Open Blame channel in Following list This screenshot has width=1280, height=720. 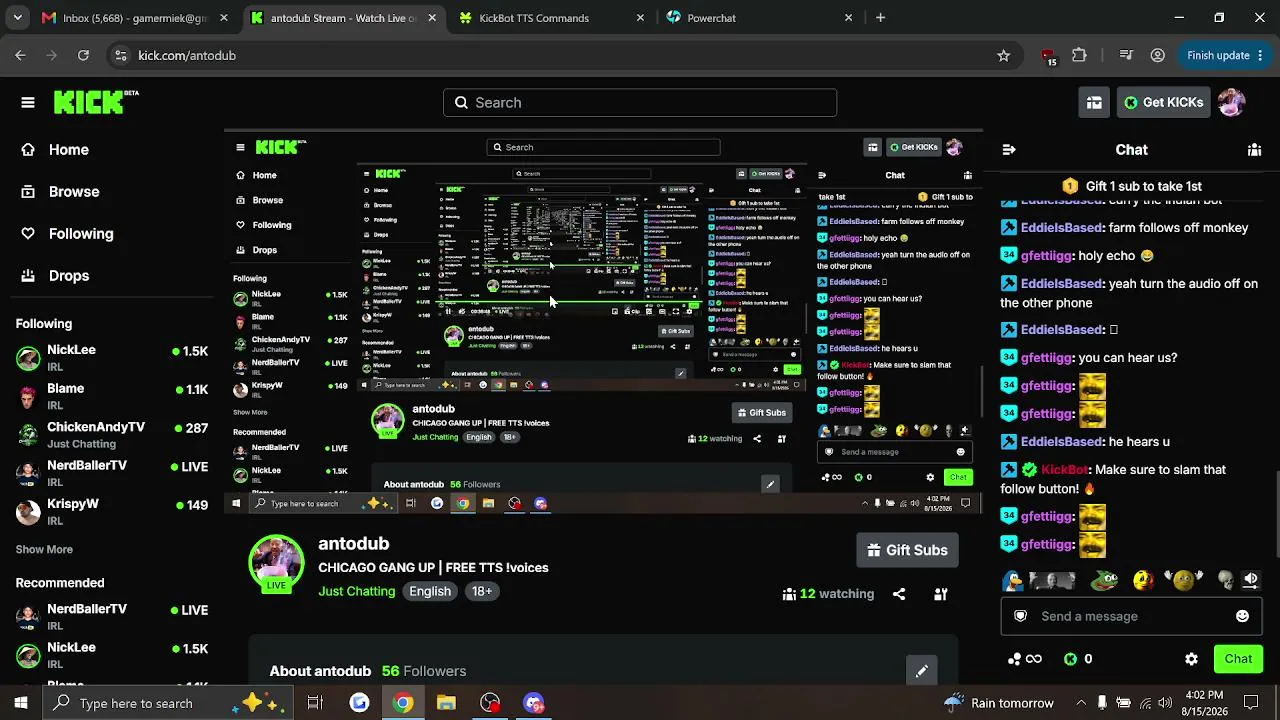pyautogui.click(x=112, y=396)
